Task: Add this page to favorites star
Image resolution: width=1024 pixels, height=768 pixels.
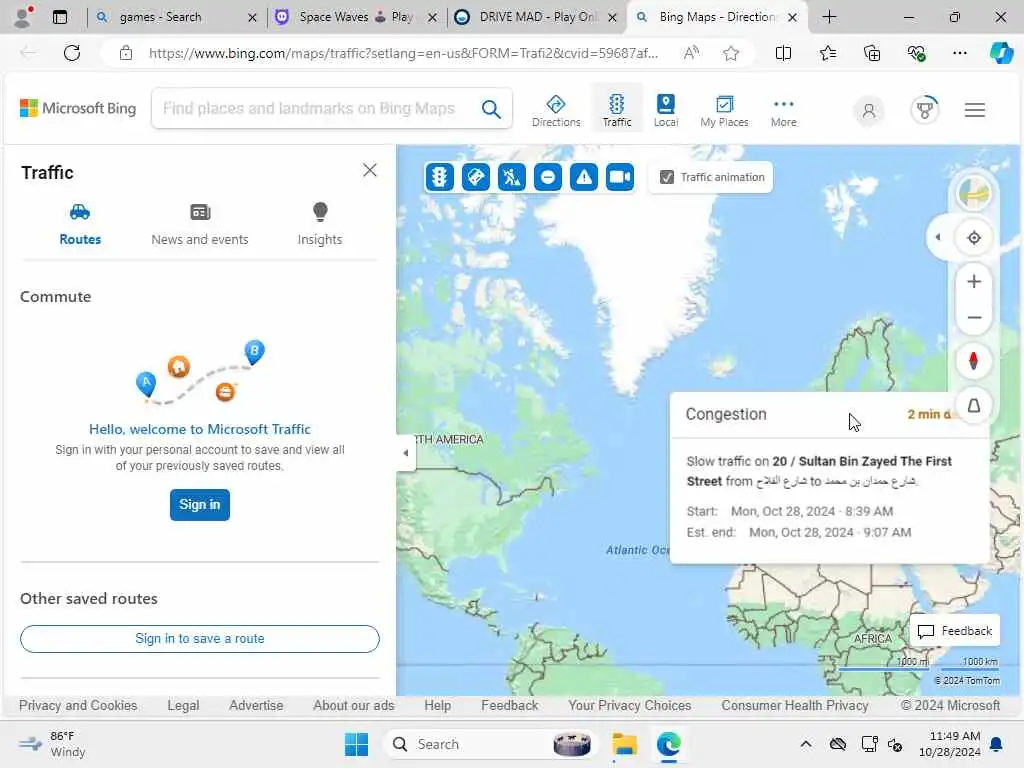Action: pos(731,53)
